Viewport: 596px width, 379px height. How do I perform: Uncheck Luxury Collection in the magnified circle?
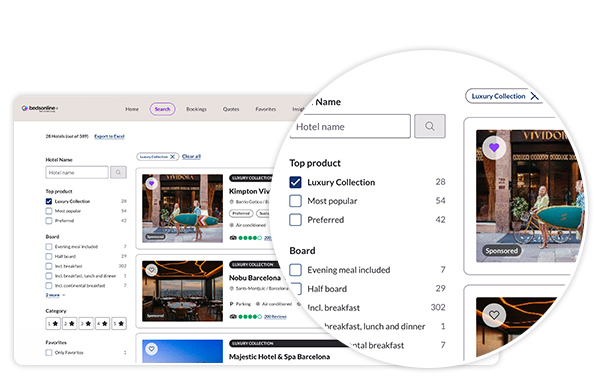pos(295,182)
